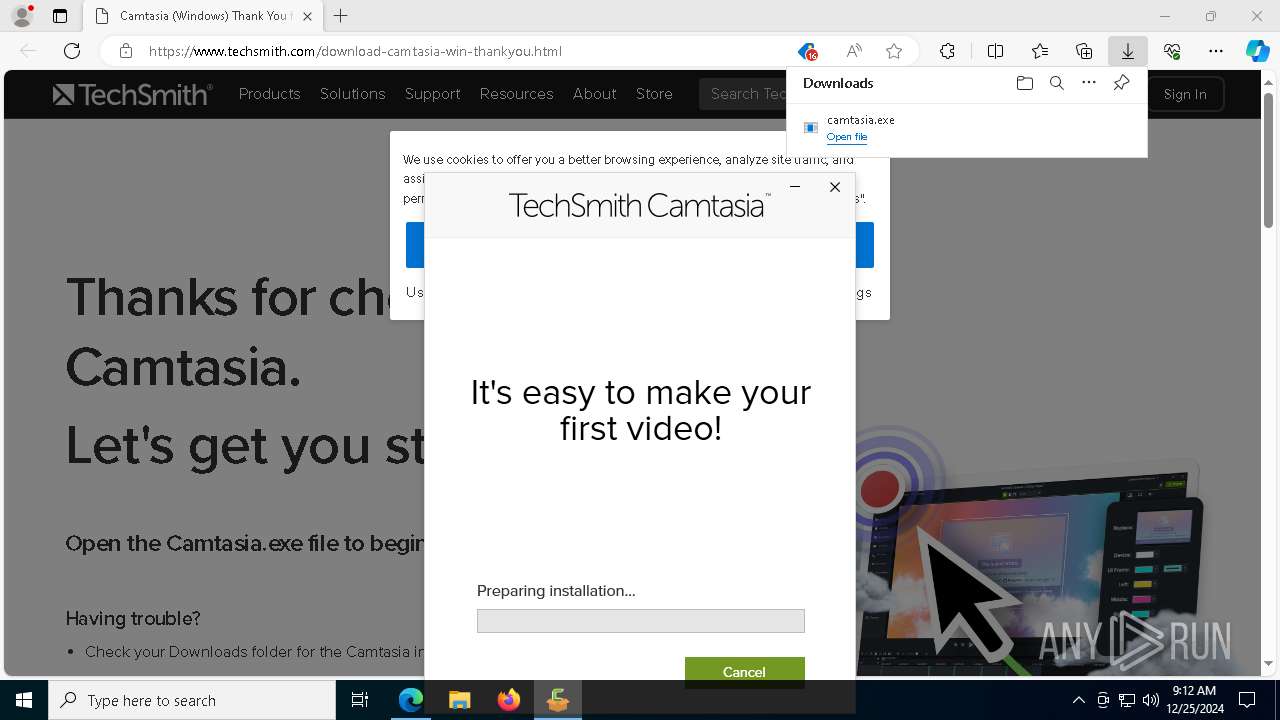Open Browser essentials icon
This screenshot has height=720, width=1280.
pyautogui.click(x=1172, y=51)
